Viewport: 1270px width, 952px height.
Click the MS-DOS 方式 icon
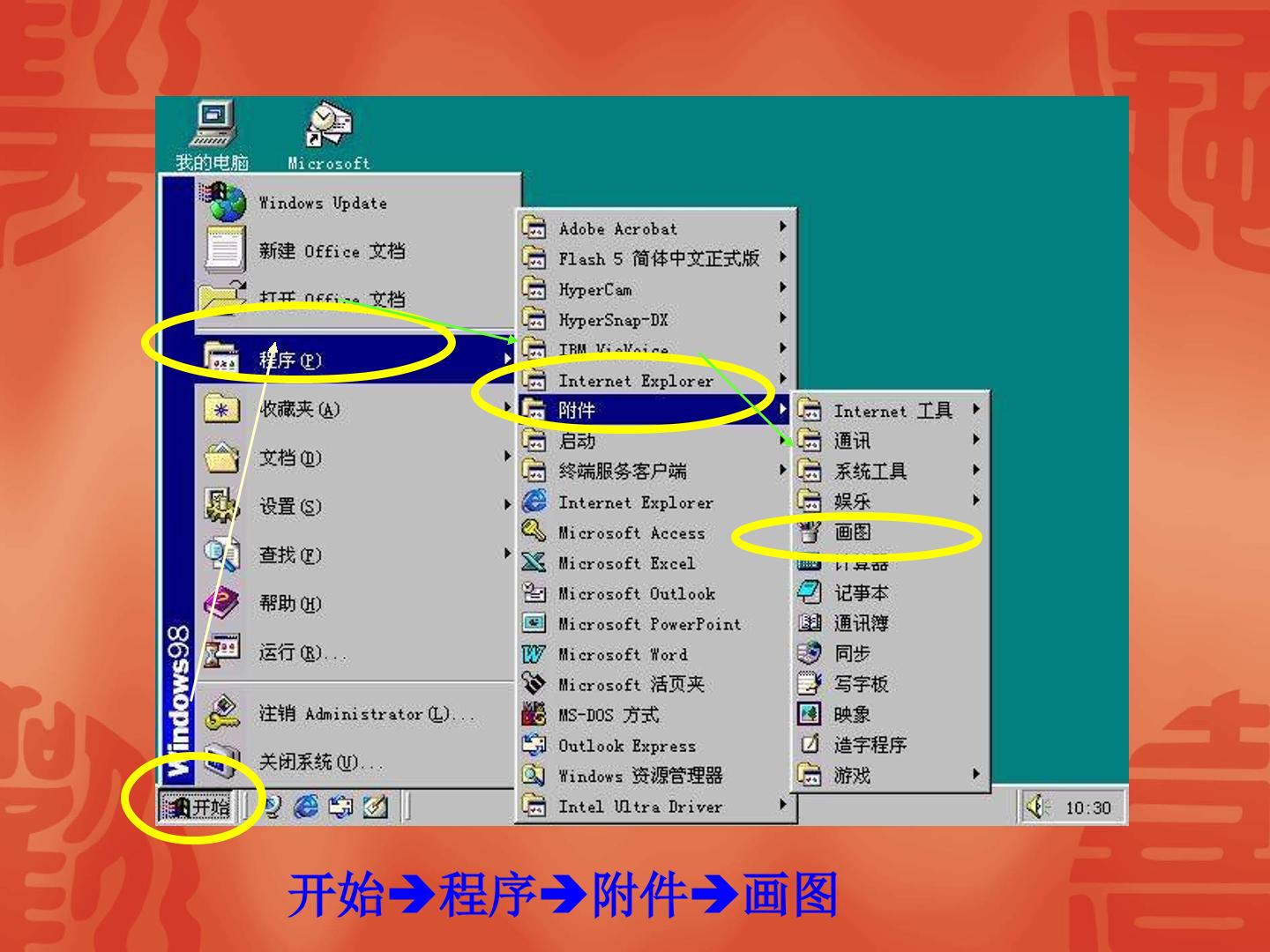[x=534, y=714]
